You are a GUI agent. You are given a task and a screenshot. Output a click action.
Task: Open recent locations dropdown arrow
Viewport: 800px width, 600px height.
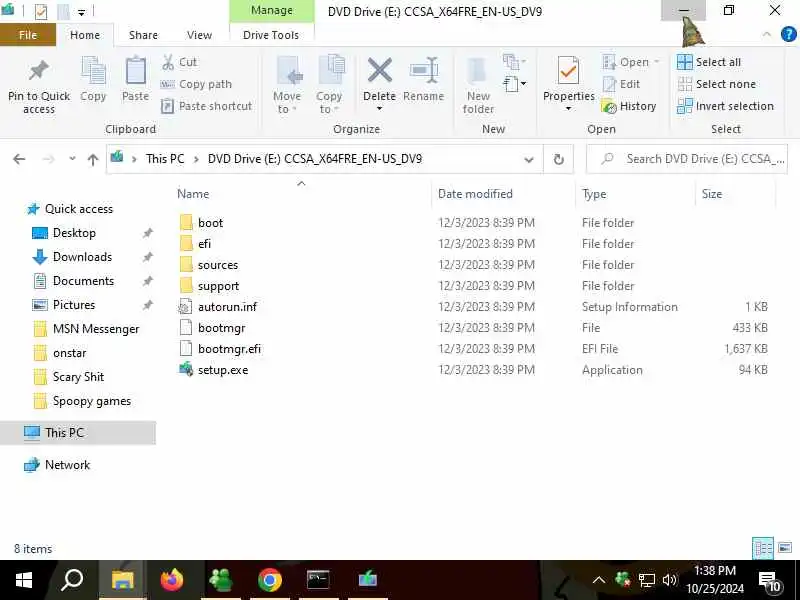[72, 159]
